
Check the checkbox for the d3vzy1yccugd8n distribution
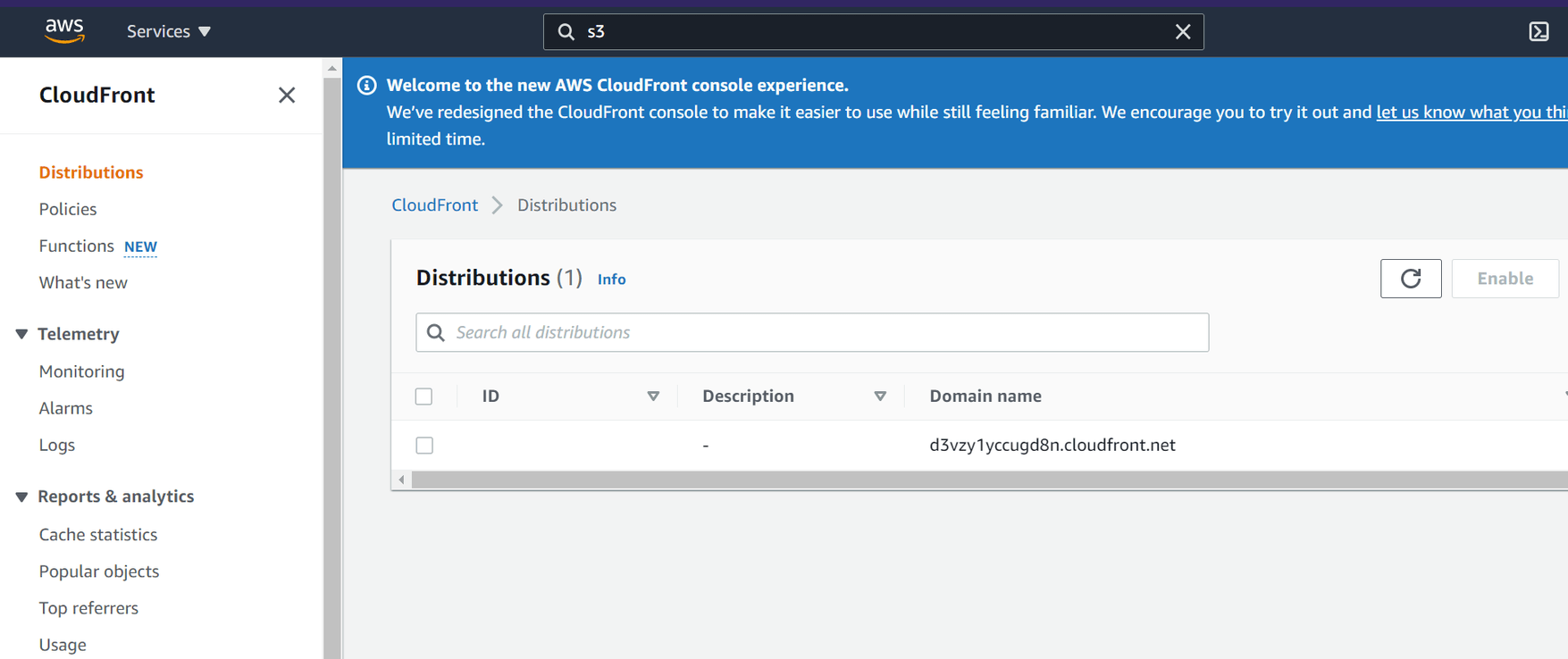click(423, 445)
